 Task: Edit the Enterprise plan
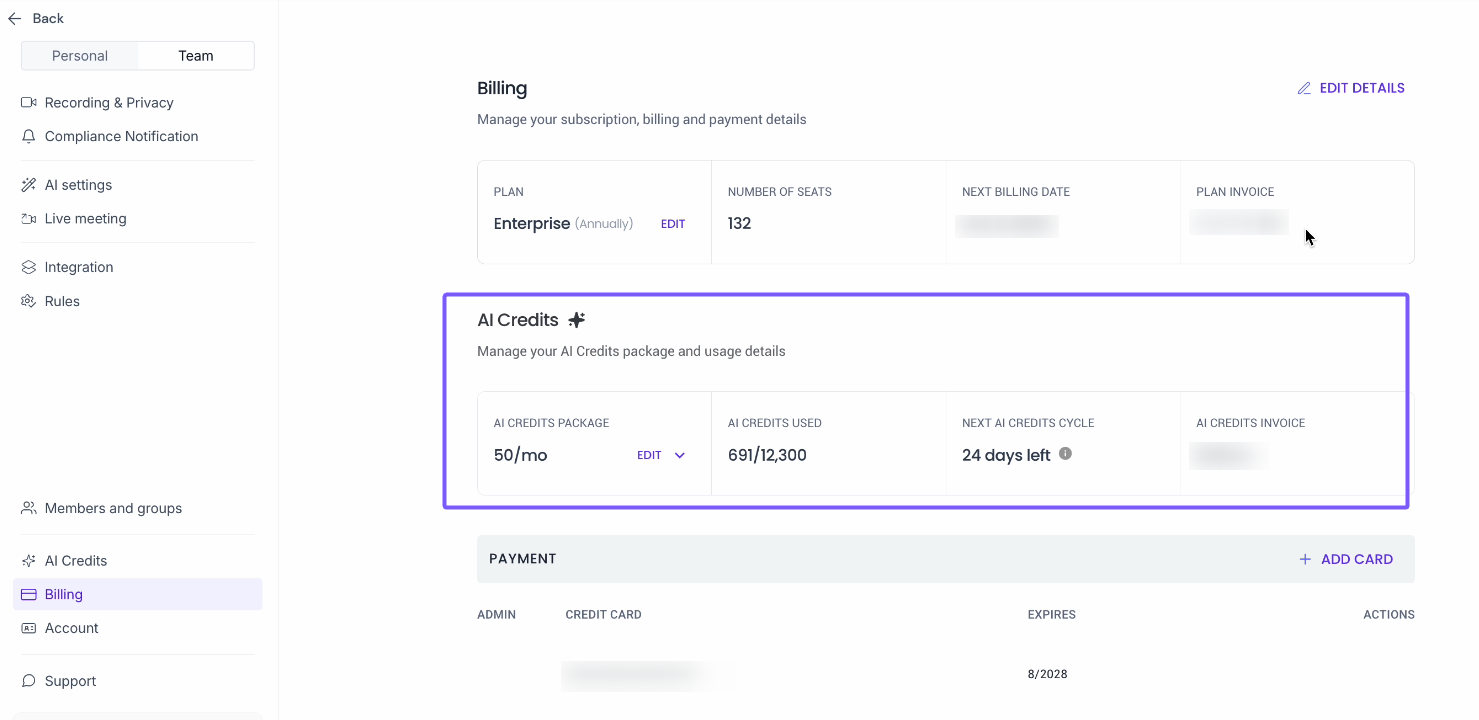point(673,224)
